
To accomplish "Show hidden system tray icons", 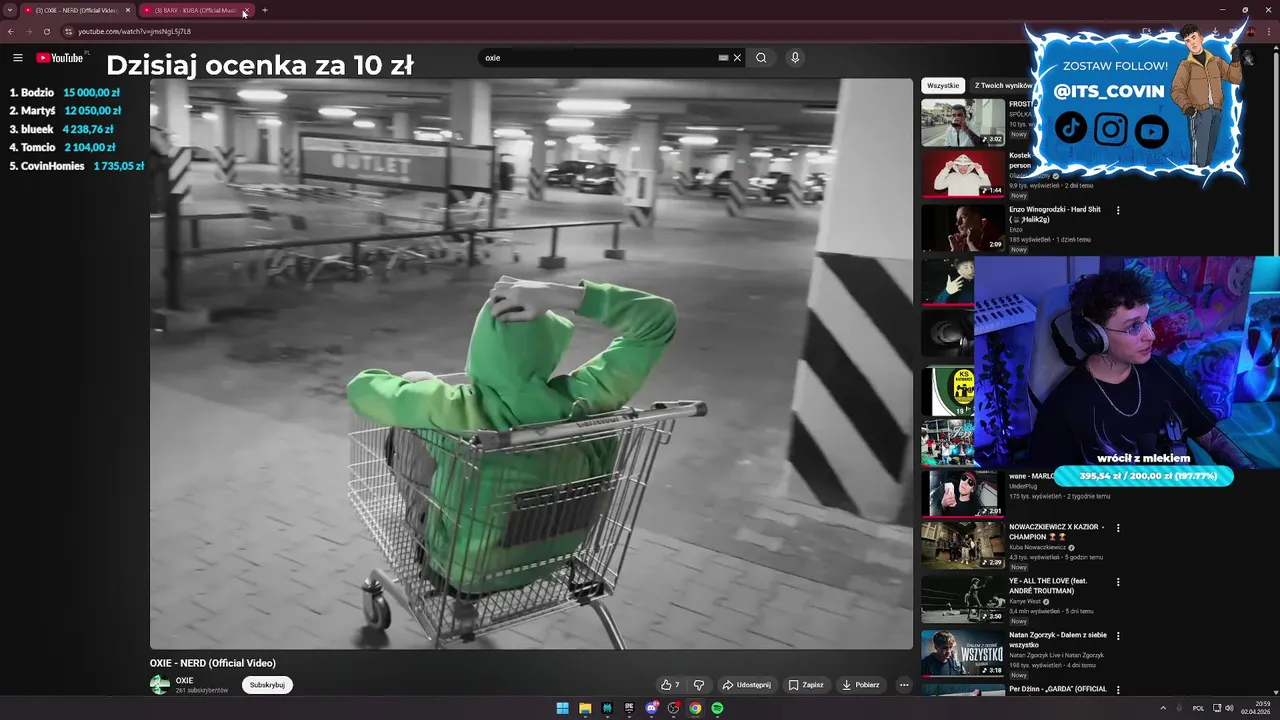I will [x=1164, y=708].
